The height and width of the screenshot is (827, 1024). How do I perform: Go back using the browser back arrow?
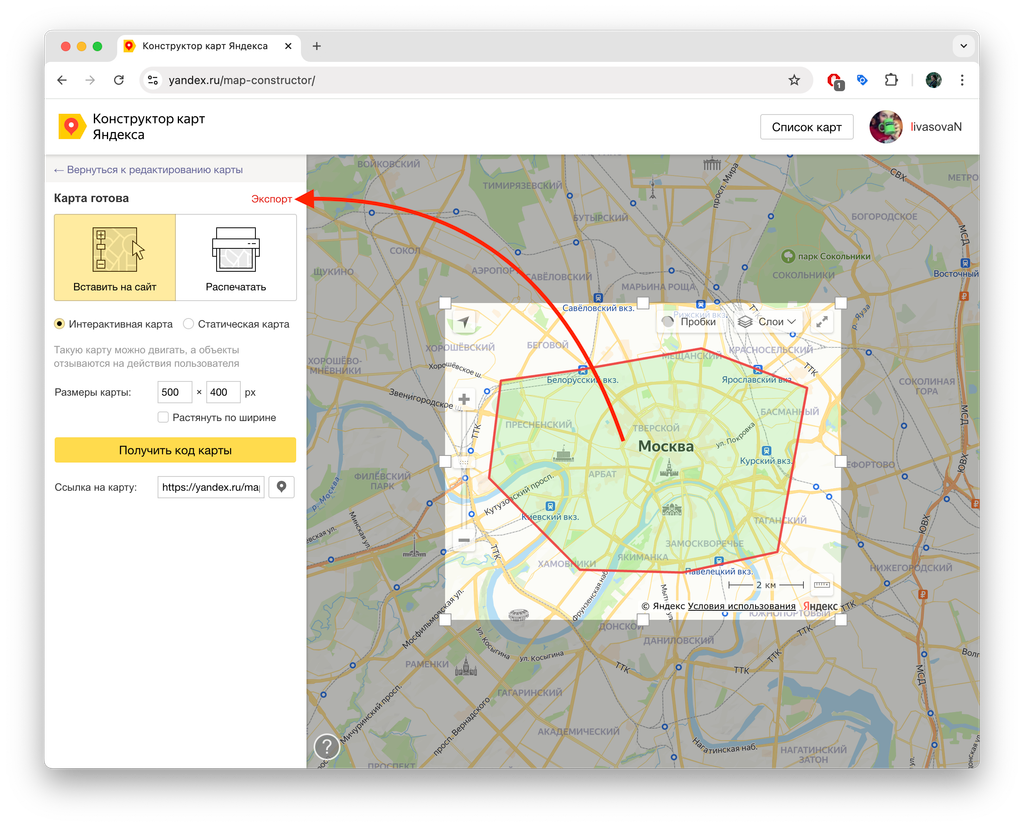[62, 80]
